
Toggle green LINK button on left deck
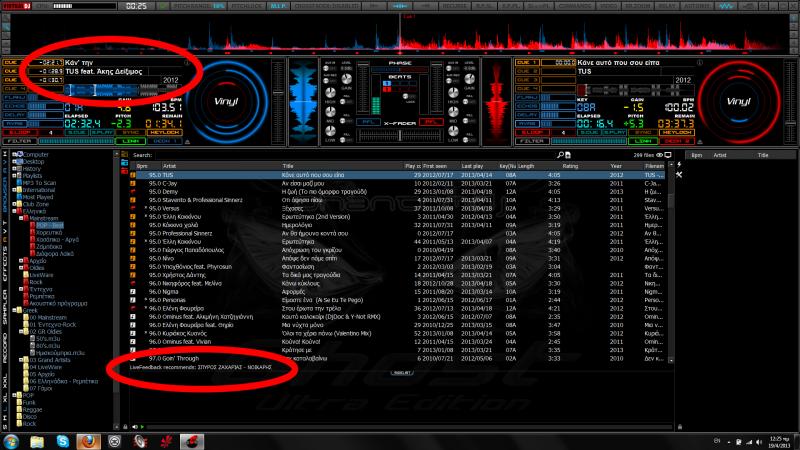click(131, 141)
